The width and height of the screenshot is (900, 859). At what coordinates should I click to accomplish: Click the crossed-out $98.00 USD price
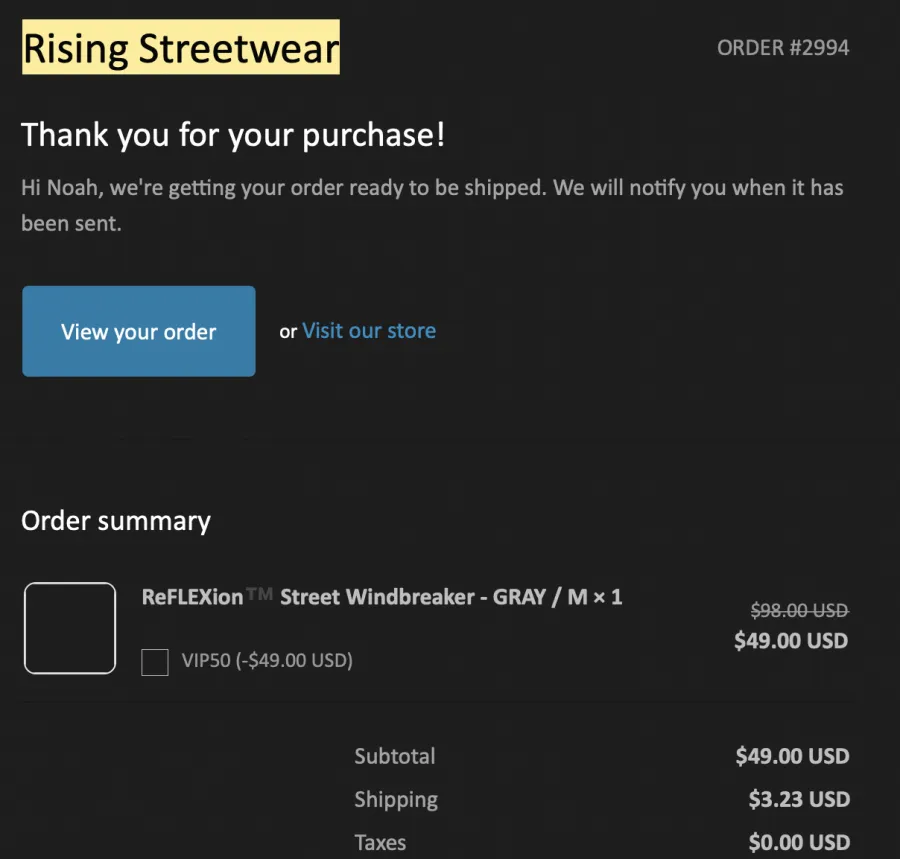pyautogui.click(x=800, y=610)
